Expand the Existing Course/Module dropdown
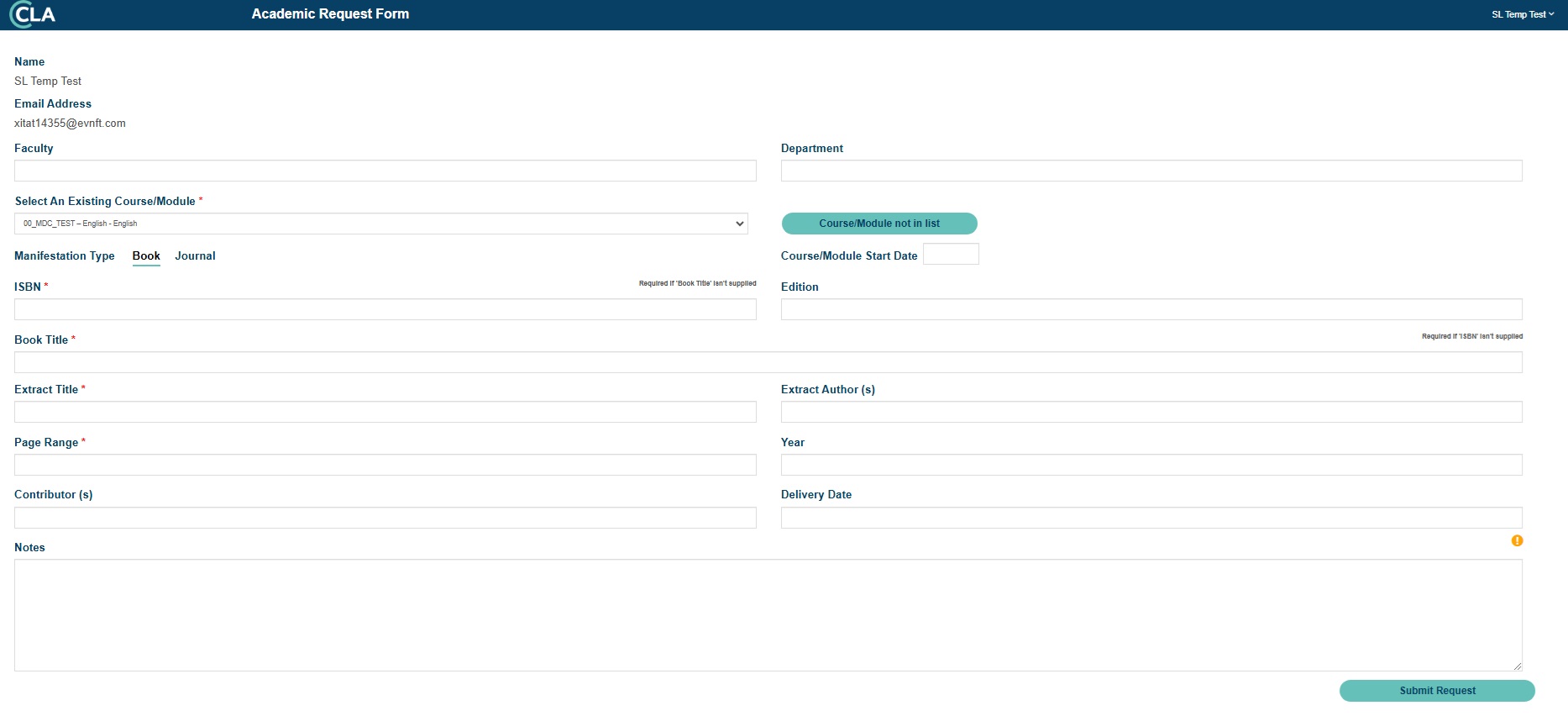The height and width of the screenshot is (716, 1568). (380, 224)
